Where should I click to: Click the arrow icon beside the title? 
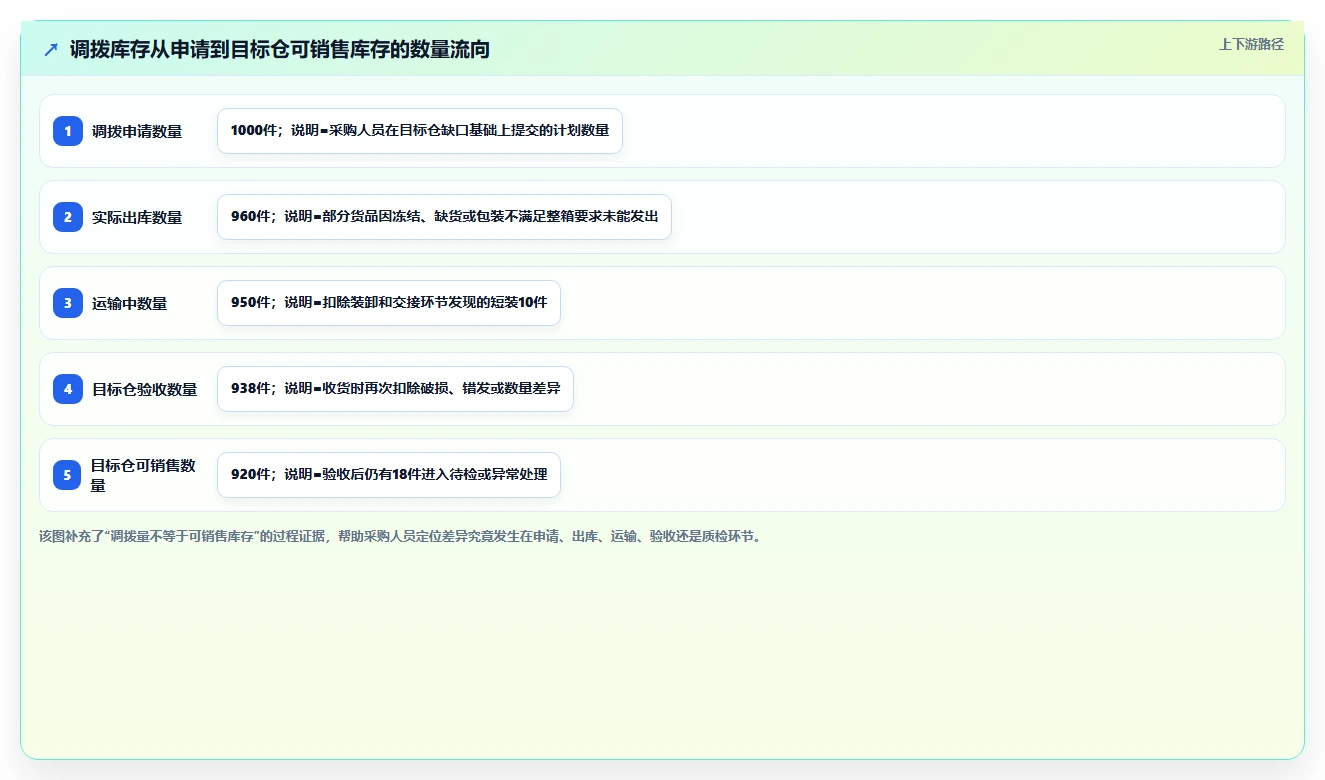click(51, 49)
